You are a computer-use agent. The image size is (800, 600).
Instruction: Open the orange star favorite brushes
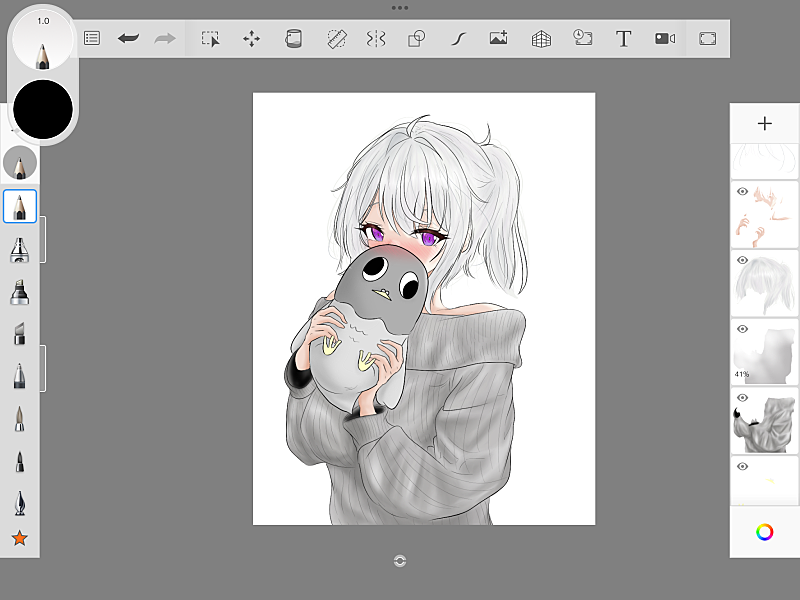click(19, 538)
